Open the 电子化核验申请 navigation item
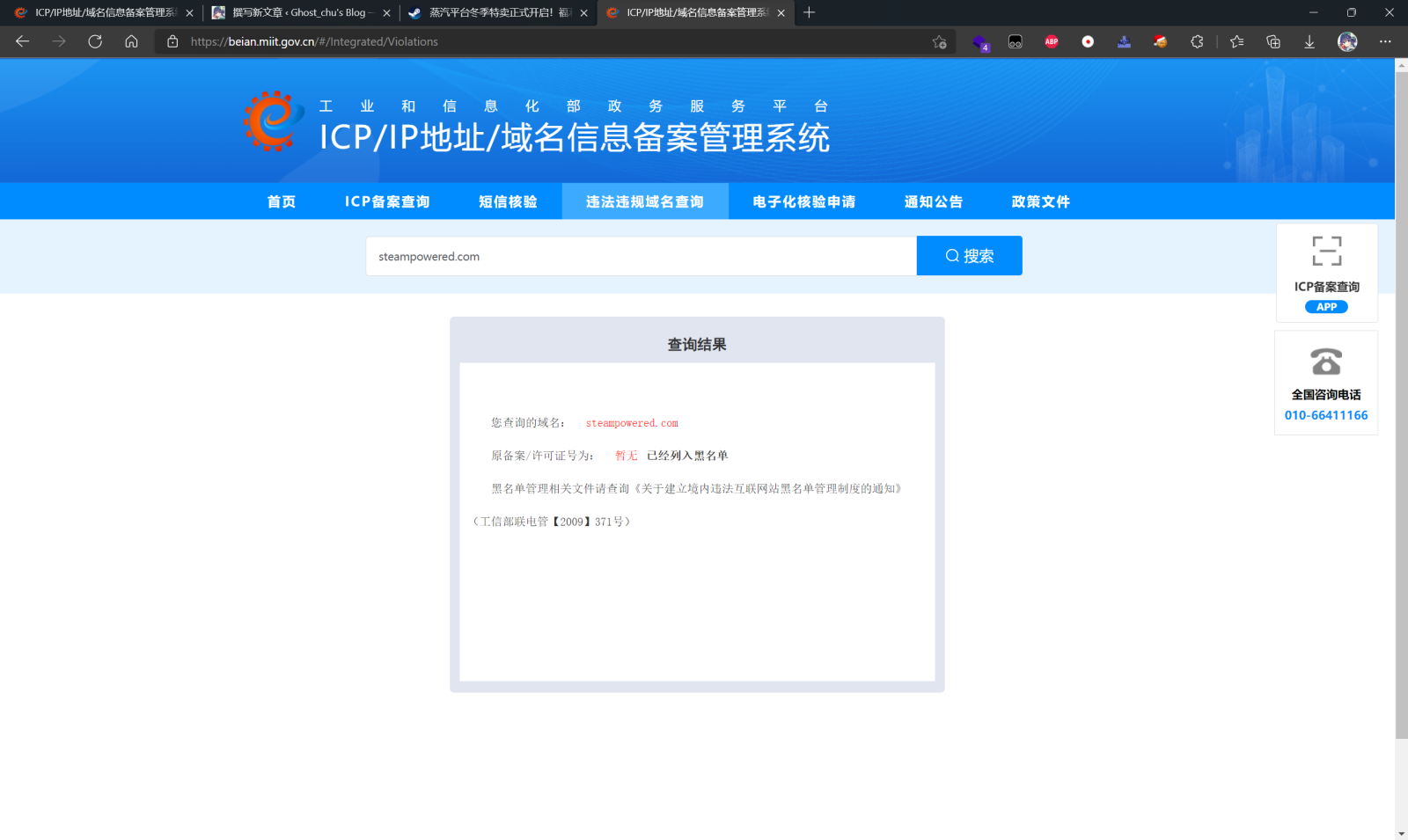 point(804,201)
